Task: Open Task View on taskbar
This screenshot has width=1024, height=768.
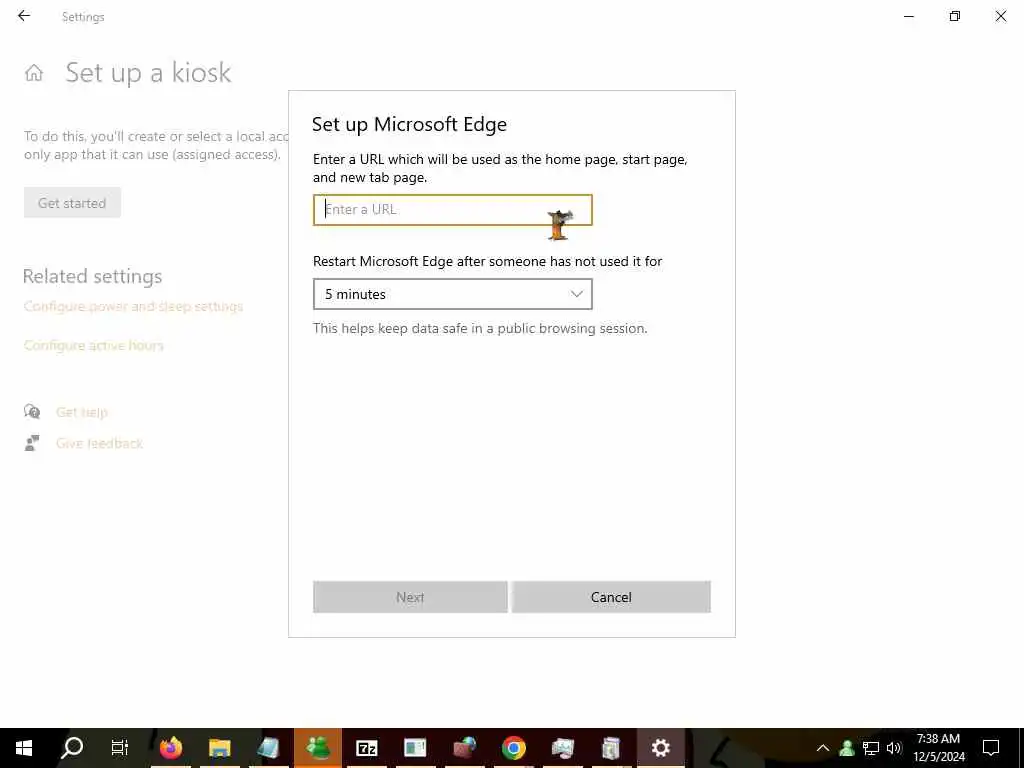Action: point(120,748)
